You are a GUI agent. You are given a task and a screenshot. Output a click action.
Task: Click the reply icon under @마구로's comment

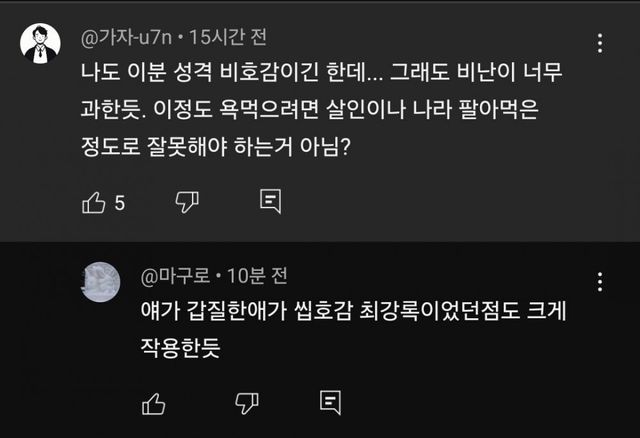(329, 402)
